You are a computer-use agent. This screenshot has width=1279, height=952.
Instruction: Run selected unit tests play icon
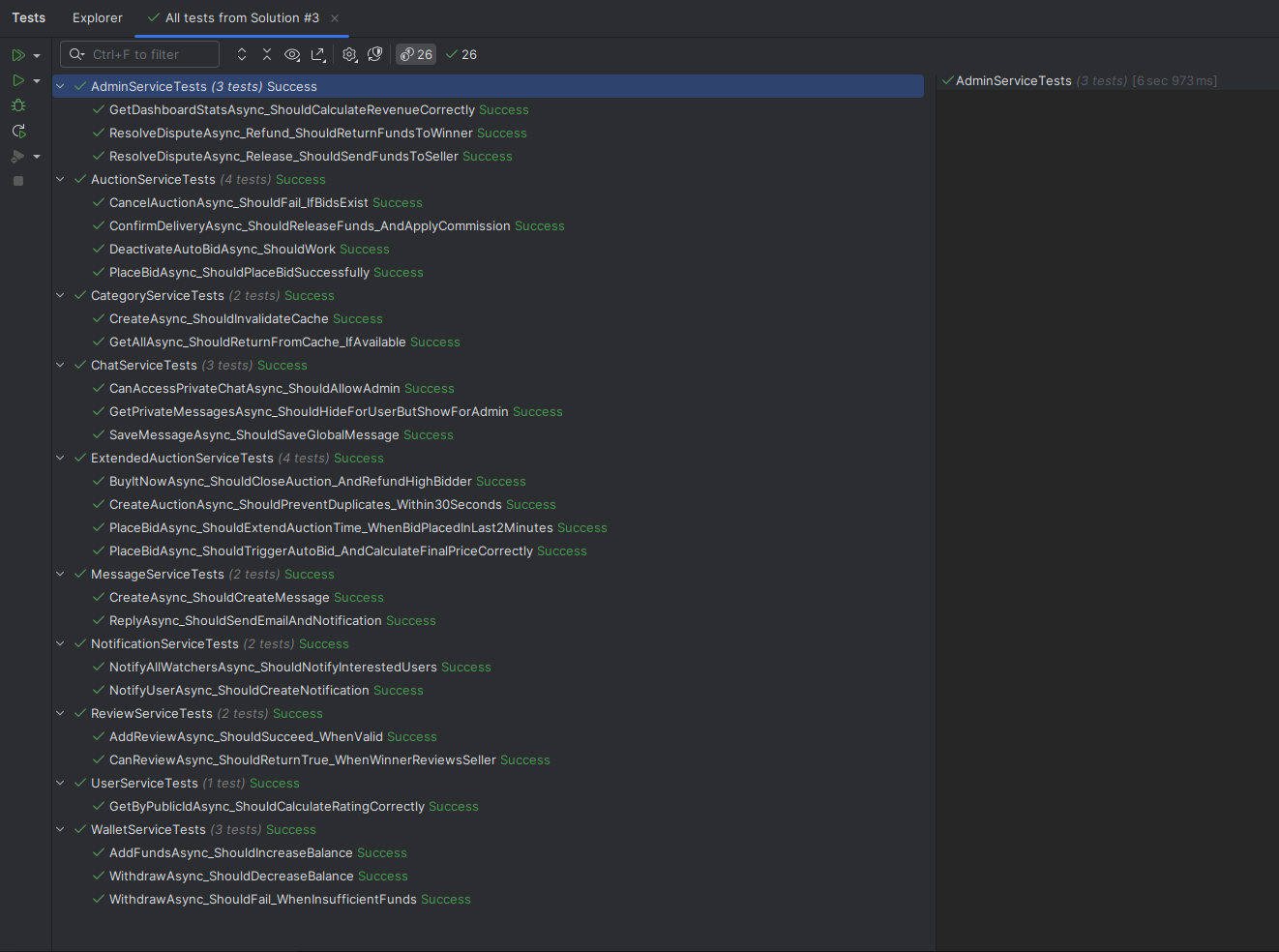[18, 80]
